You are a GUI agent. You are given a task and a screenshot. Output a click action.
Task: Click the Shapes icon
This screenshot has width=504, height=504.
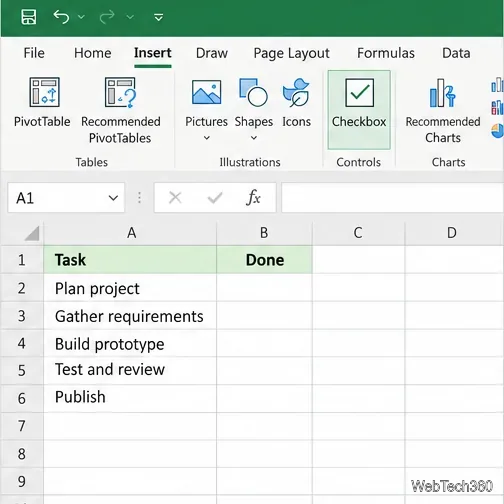254,92
